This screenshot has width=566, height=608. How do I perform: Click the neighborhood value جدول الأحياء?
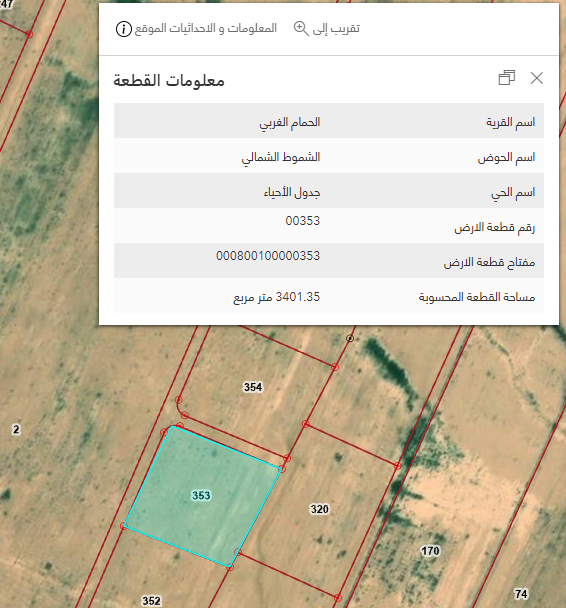point(292,192)
